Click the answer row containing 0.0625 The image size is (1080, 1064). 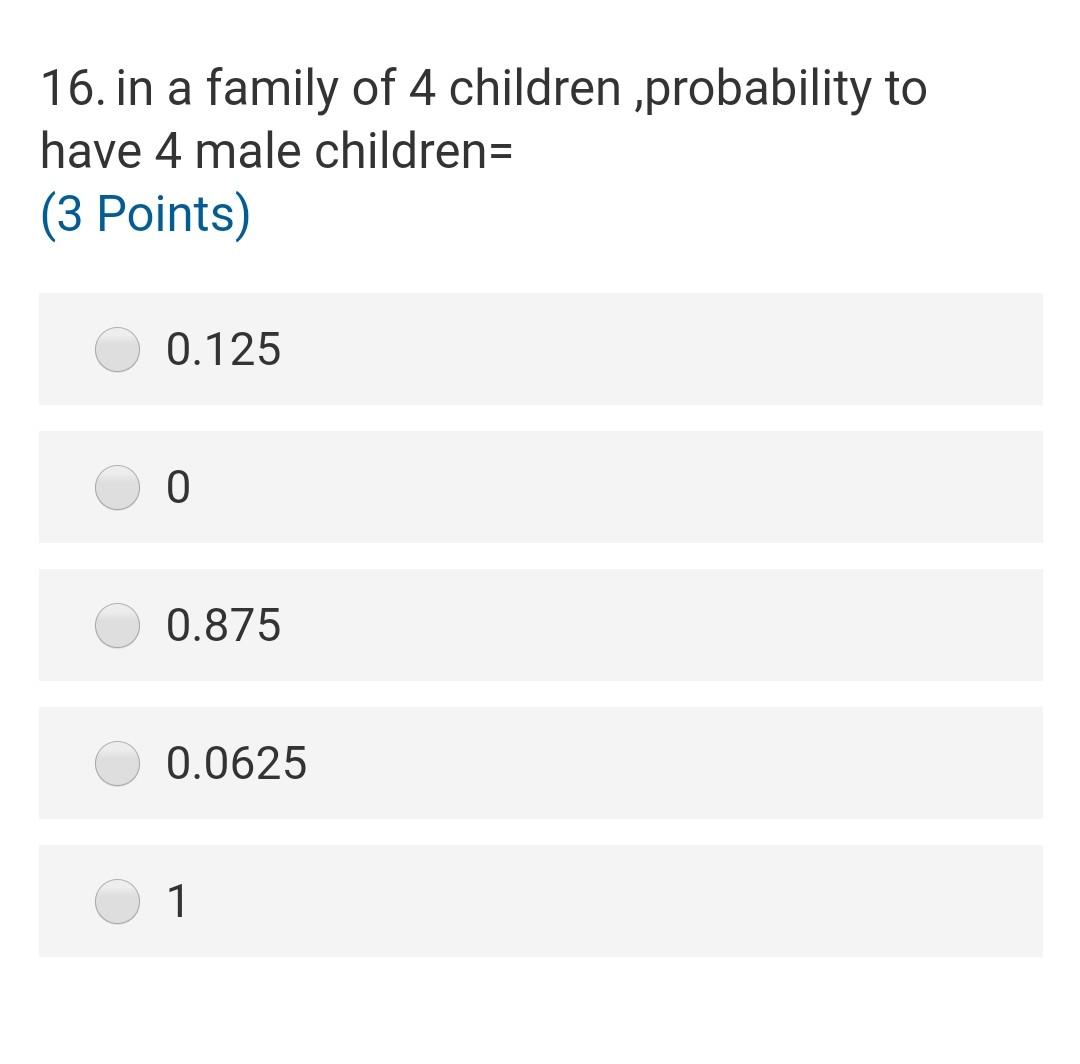tap(540, 763)
